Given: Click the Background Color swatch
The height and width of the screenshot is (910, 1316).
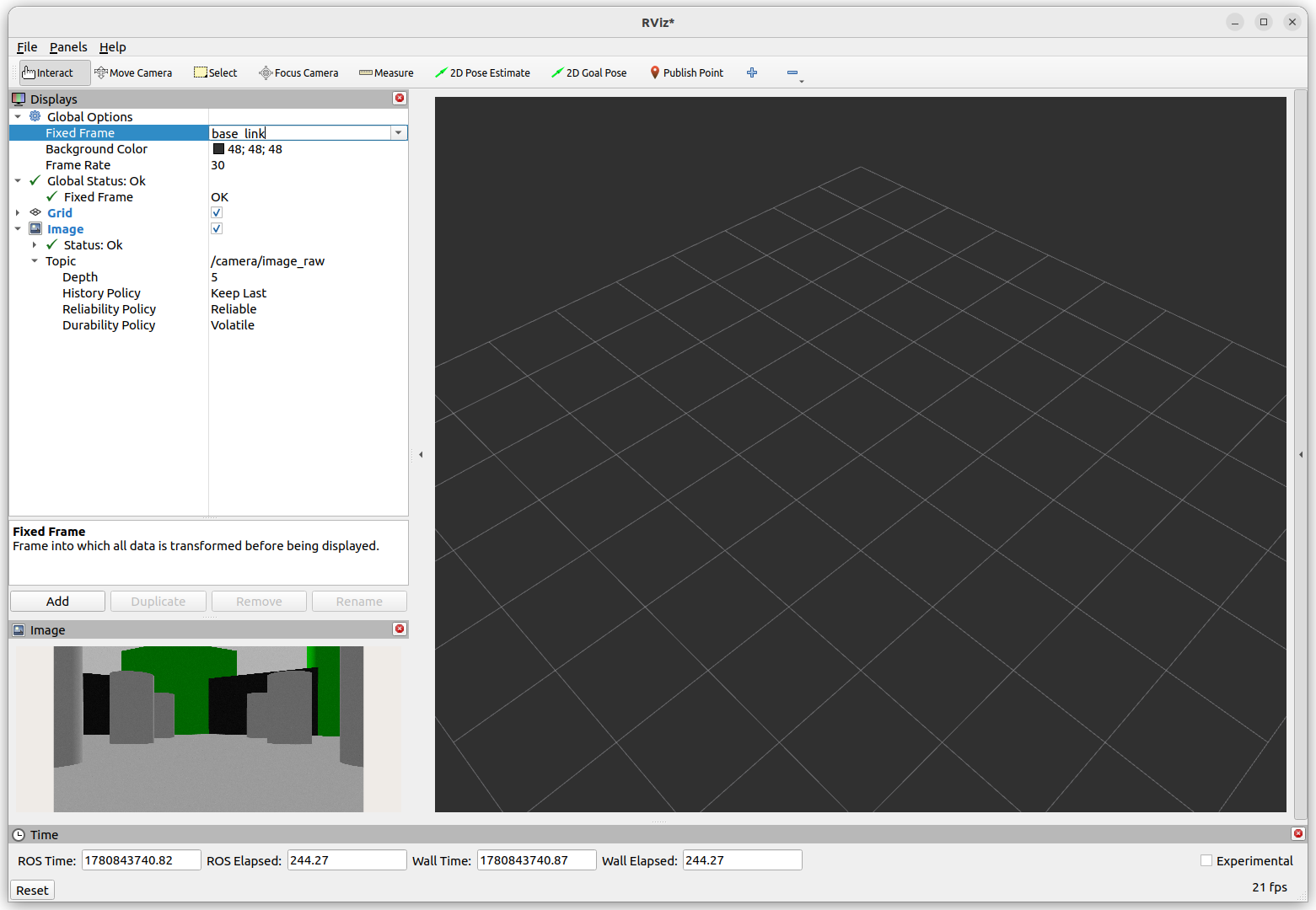Looking at the screenshot, I should point(218,148).
